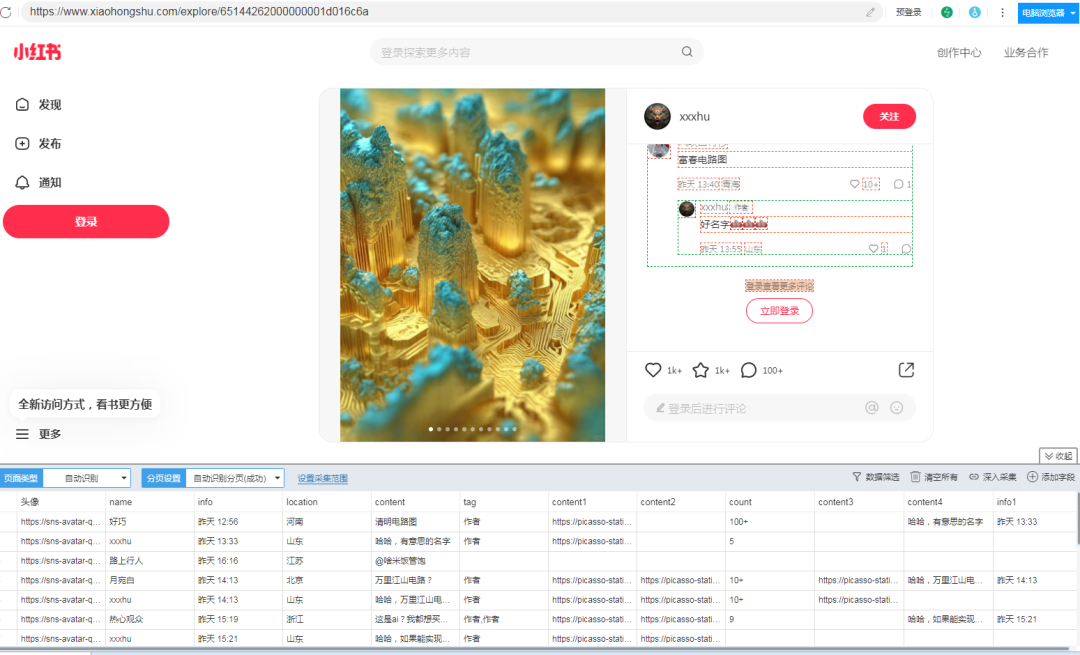Click the 昨天 16:16 info cell

(x=238, y=561)
